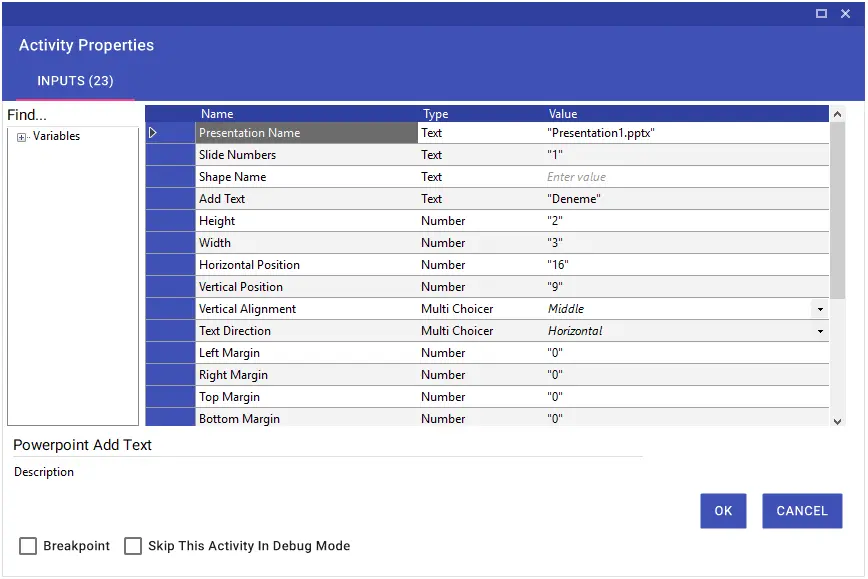Click the Text type cell of Shape Name
This screenshot has height=579, width=868.
(481, 177)
